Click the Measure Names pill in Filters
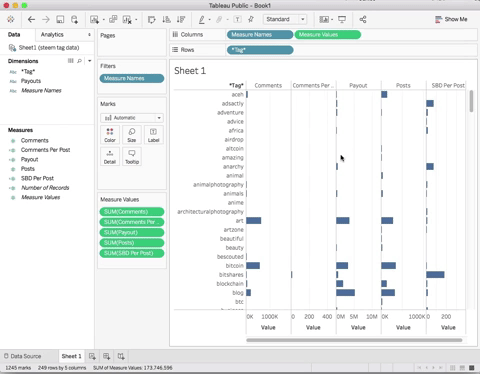The height and width of the screenshot is (374, 480). click(x=132, y=78)
